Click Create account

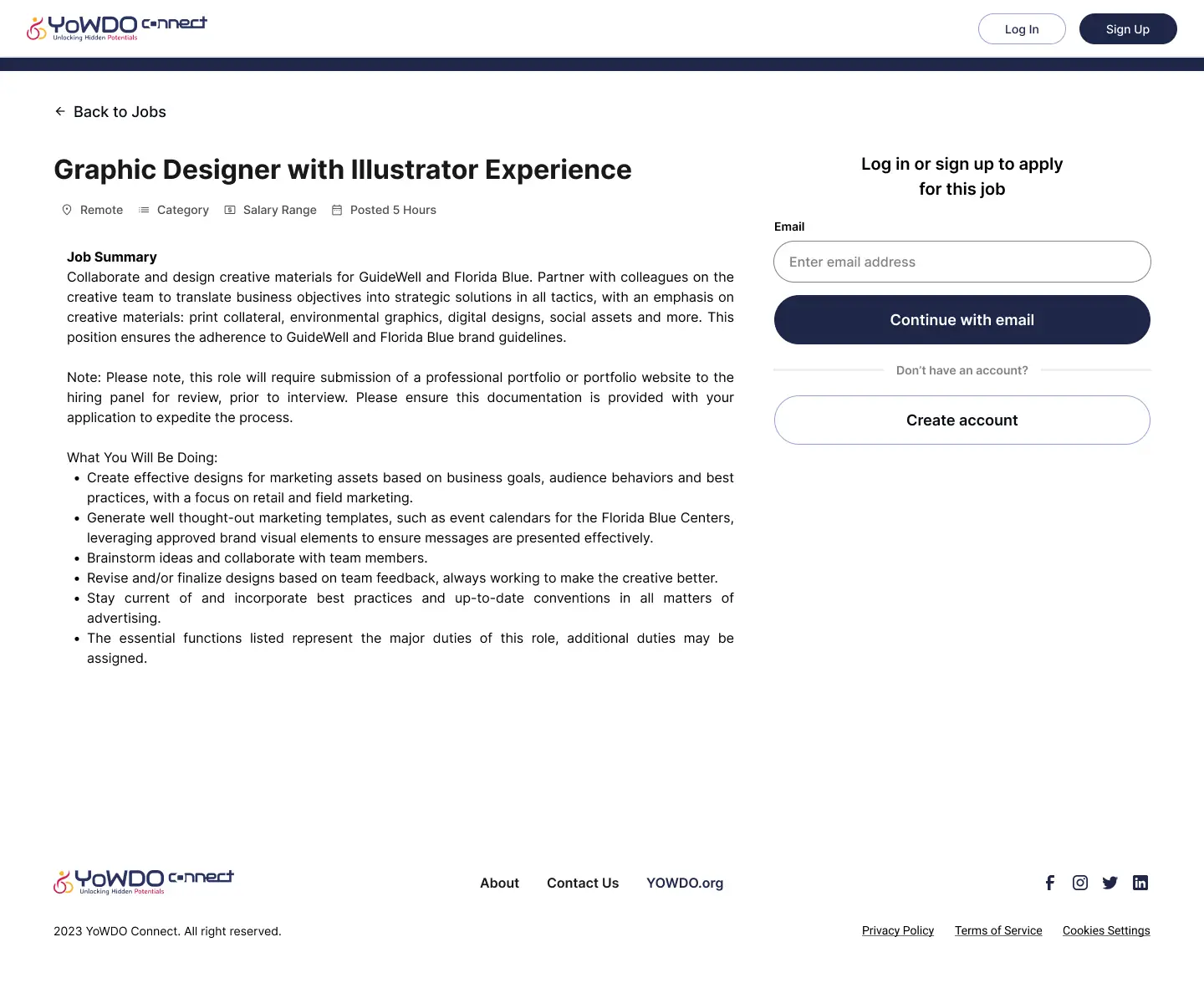962,420
